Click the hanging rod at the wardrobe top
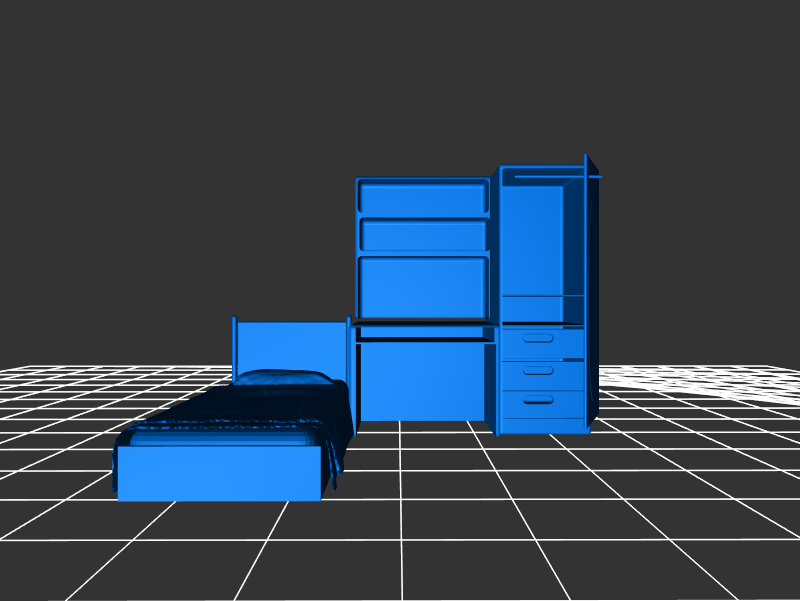The height and width of the screenshot is (601, 800). click(x=550, y=177)
